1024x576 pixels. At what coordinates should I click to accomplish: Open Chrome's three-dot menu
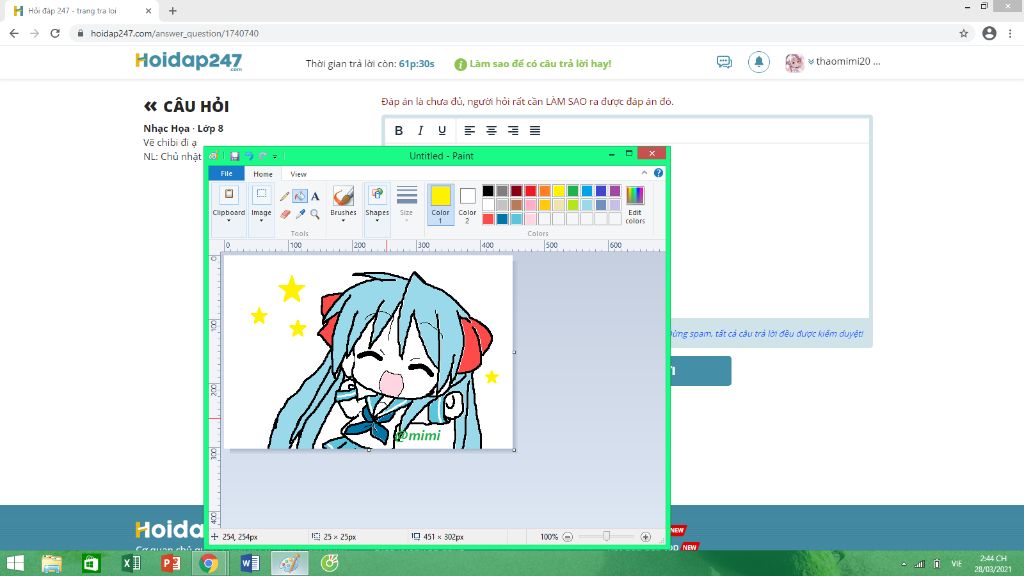click(x=1011, y=33)
